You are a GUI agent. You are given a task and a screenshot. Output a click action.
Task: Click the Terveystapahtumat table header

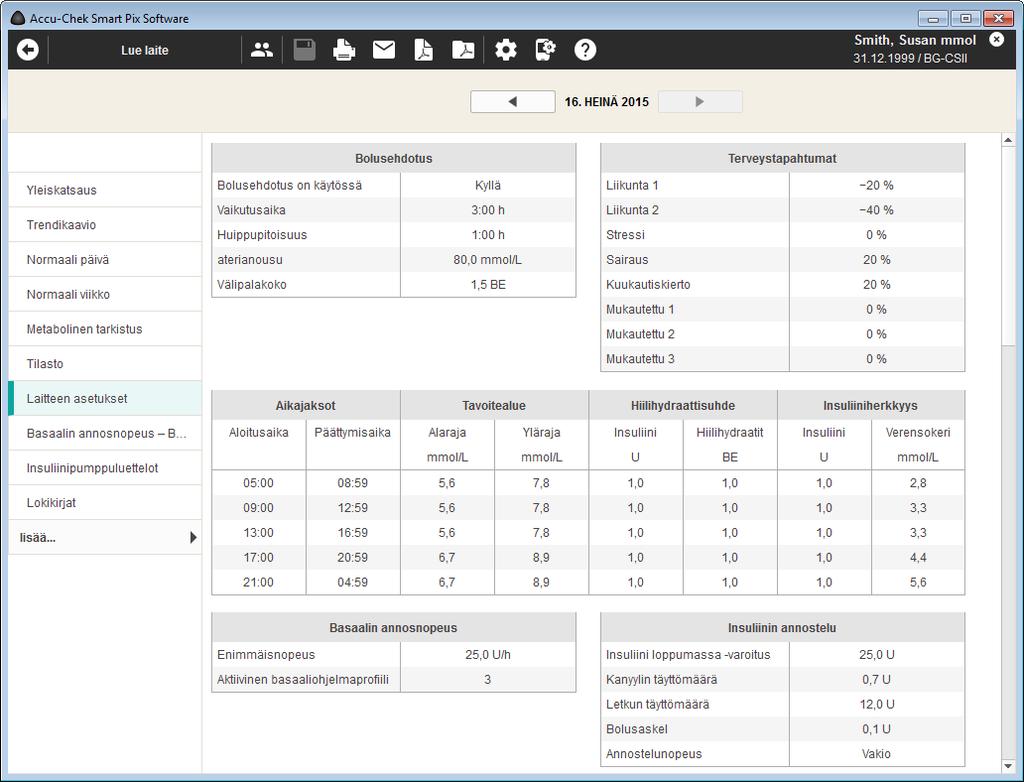click(x=782, y=158)
